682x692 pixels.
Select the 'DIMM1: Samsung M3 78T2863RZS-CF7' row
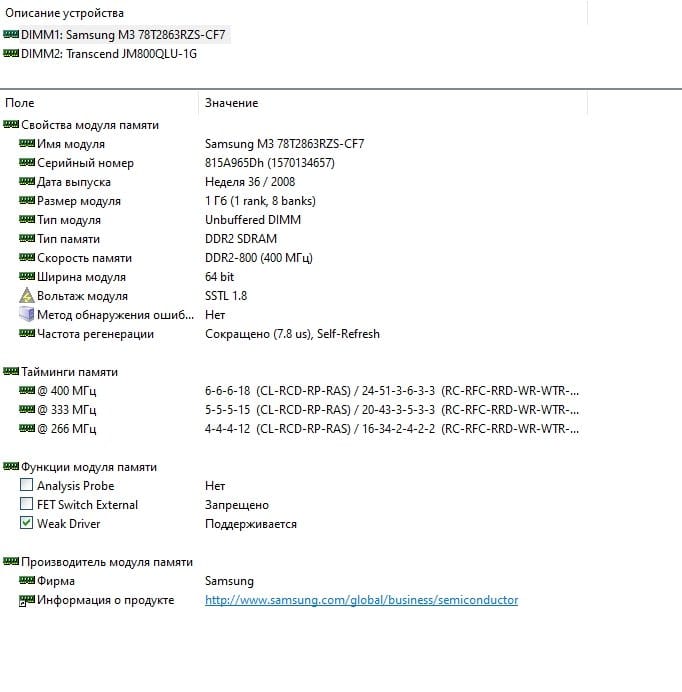[x=115, y=34]
